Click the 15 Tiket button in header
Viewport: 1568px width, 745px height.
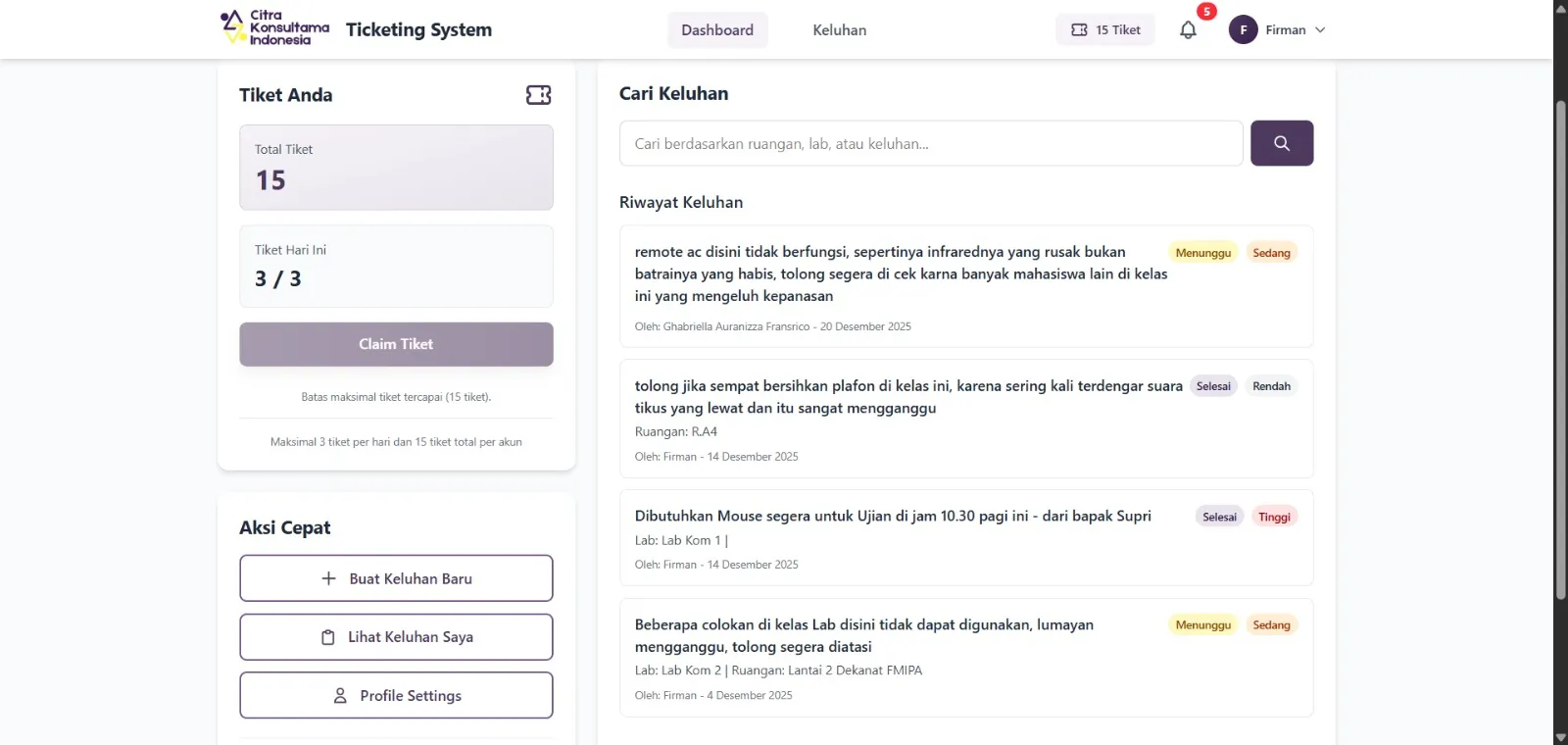(x=1105, y=30)
